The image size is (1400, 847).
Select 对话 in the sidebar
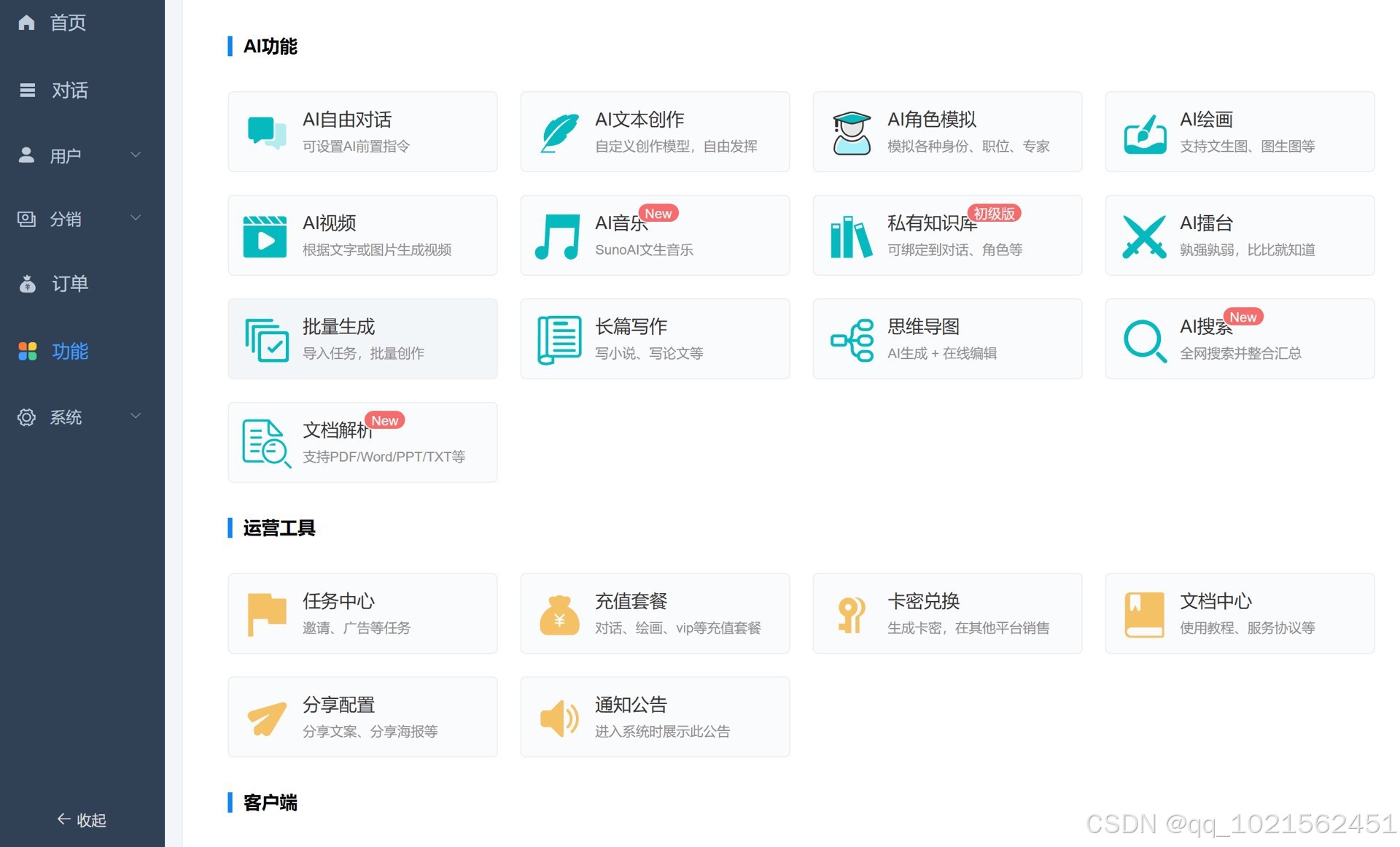69,90
